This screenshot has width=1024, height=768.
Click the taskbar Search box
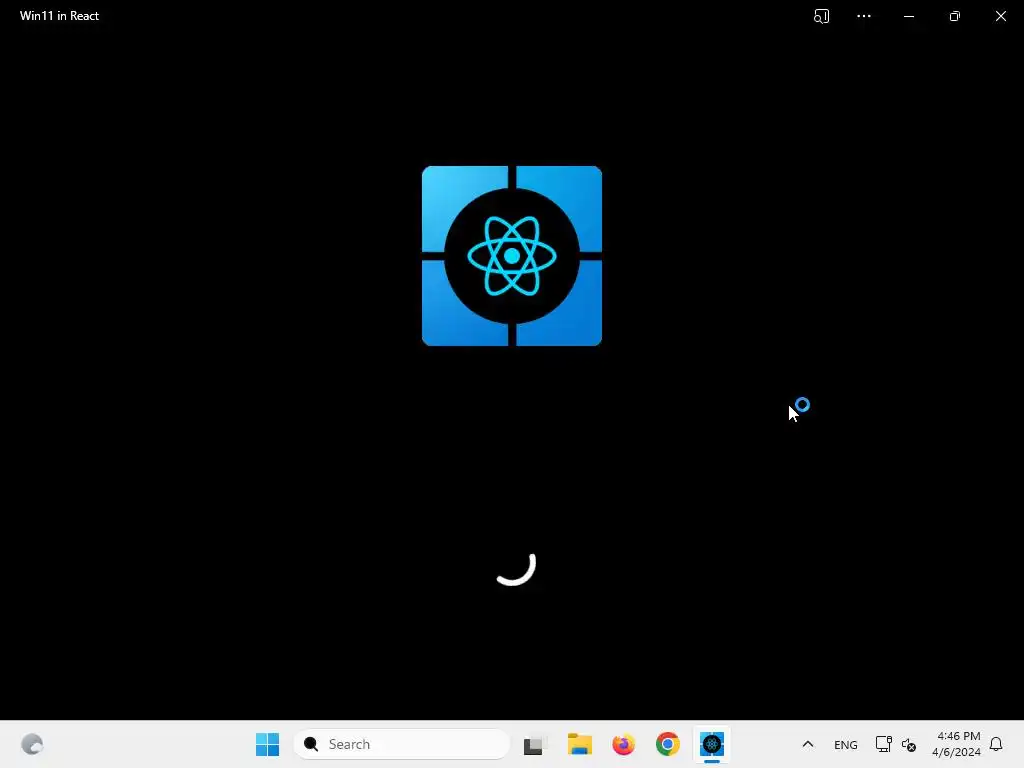pyautogui.click(x=402, y=744)
